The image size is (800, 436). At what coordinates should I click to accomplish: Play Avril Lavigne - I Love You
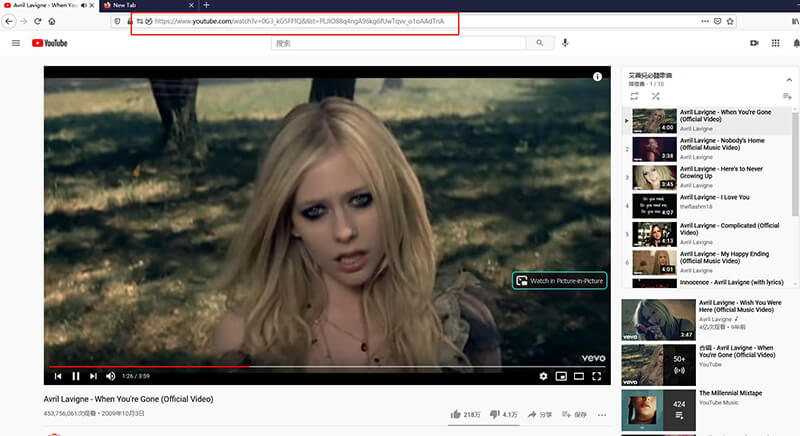pos(707,206)
